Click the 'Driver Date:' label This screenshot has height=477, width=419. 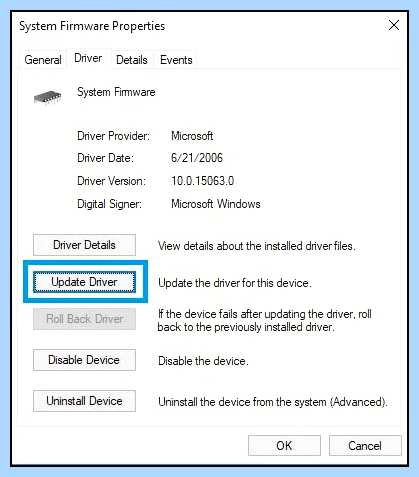(x=105, y=158)
